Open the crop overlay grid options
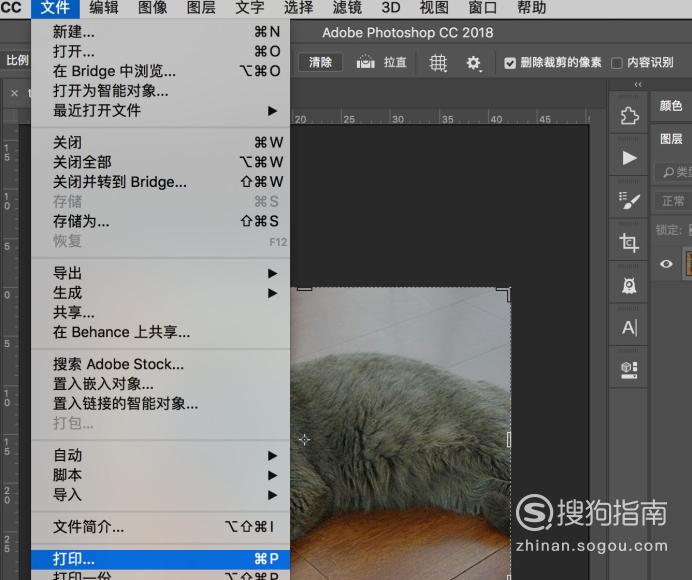This screenshot has height=580, width=692. point(438,63)
